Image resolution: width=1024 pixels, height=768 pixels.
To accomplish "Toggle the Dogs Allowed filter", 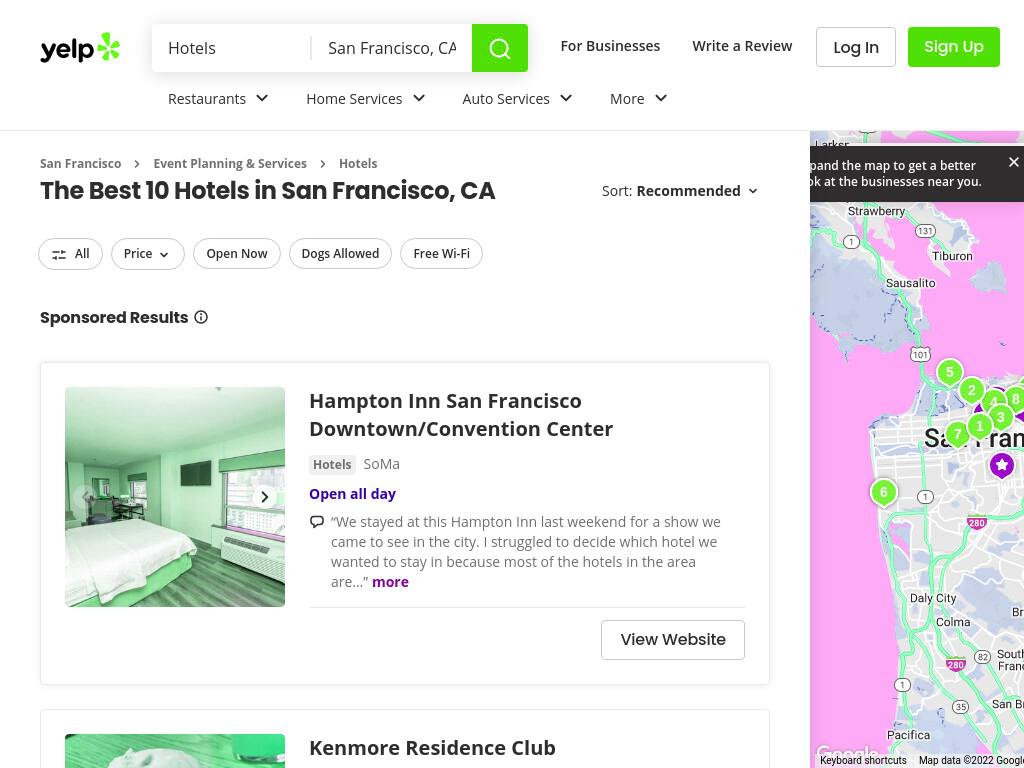I will 340,253.
